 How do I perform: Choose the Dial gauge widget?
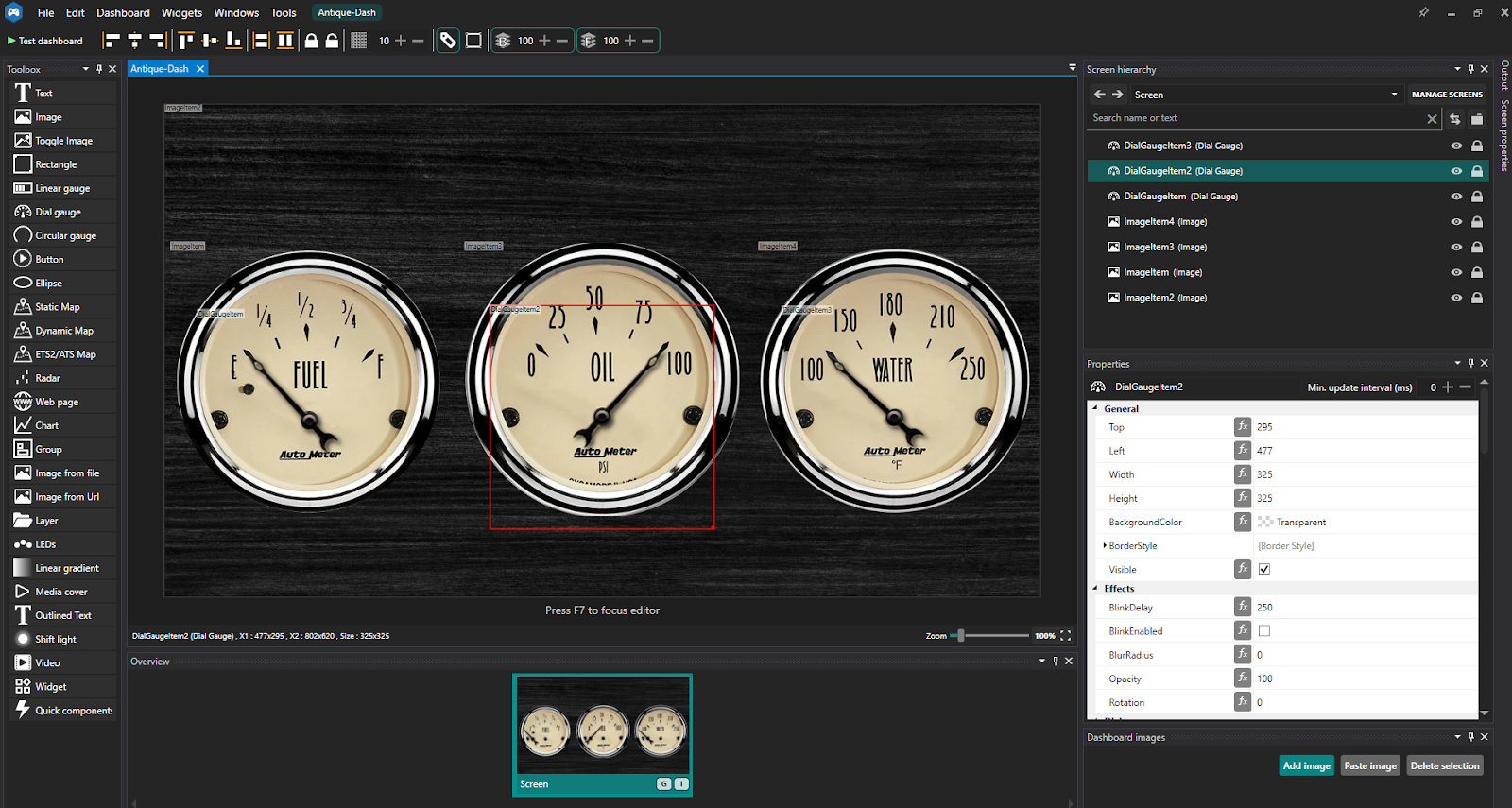[63, 212]
